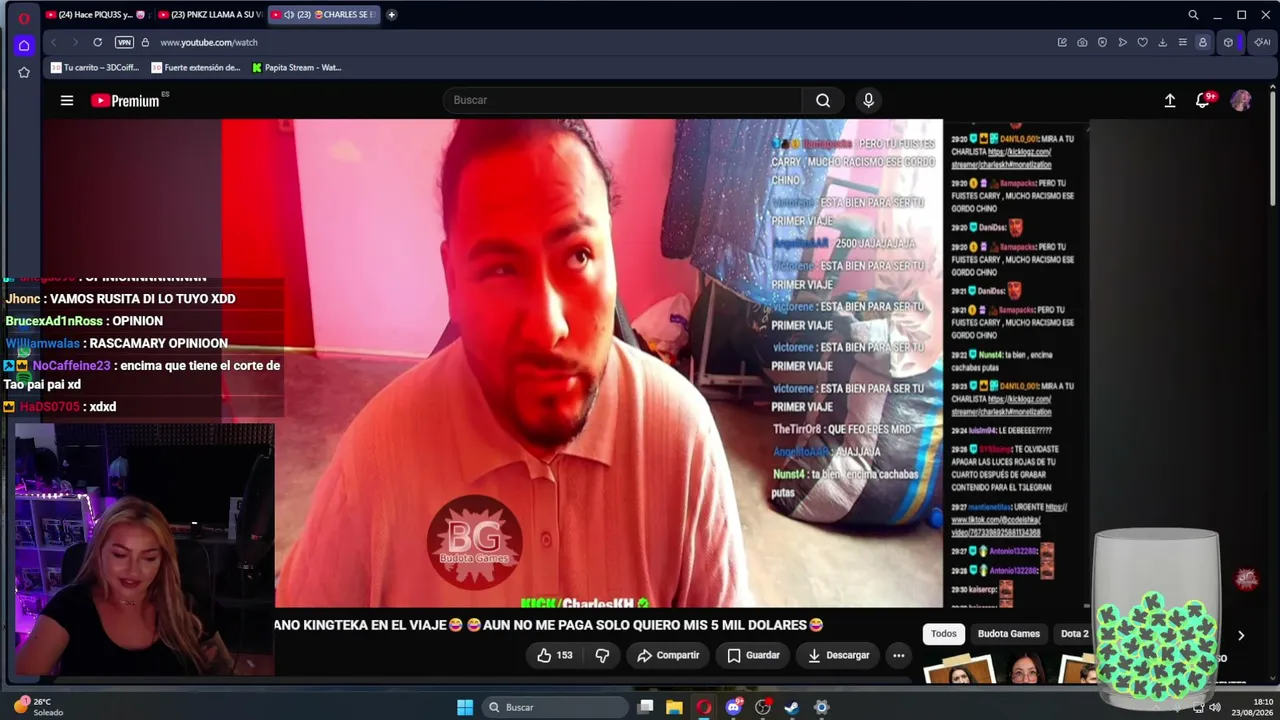This screenshot has width=1280, height=720.
Task: Save video with Guardar button
Action: tap(753, 655)
